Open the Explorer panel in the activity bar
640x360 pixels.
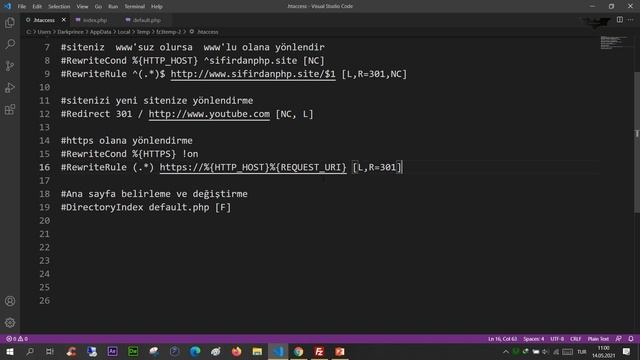pyautogui.click(x=10, y=22)
